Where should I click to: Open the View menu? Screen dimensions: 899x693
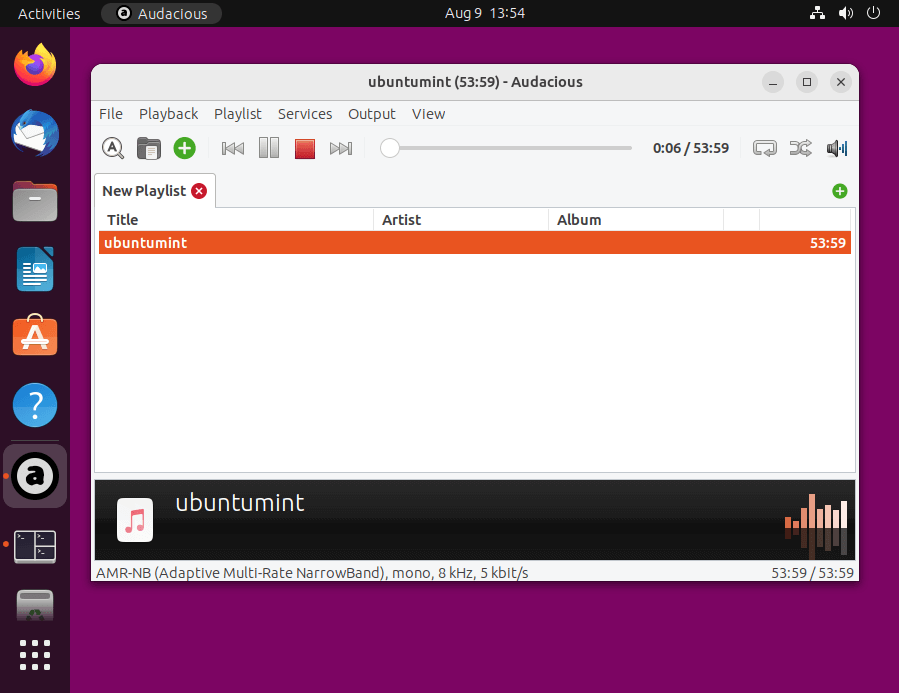tap(428, 114)
